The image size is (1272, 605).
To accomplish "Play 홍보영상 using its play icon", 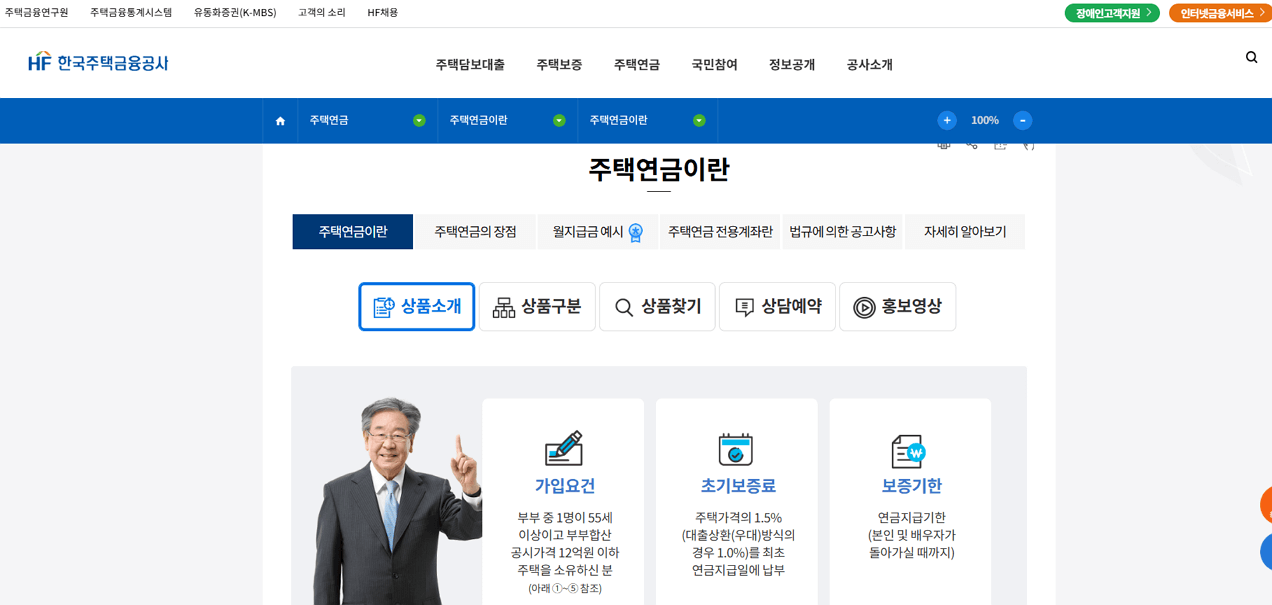I will [x=862, y=307].
